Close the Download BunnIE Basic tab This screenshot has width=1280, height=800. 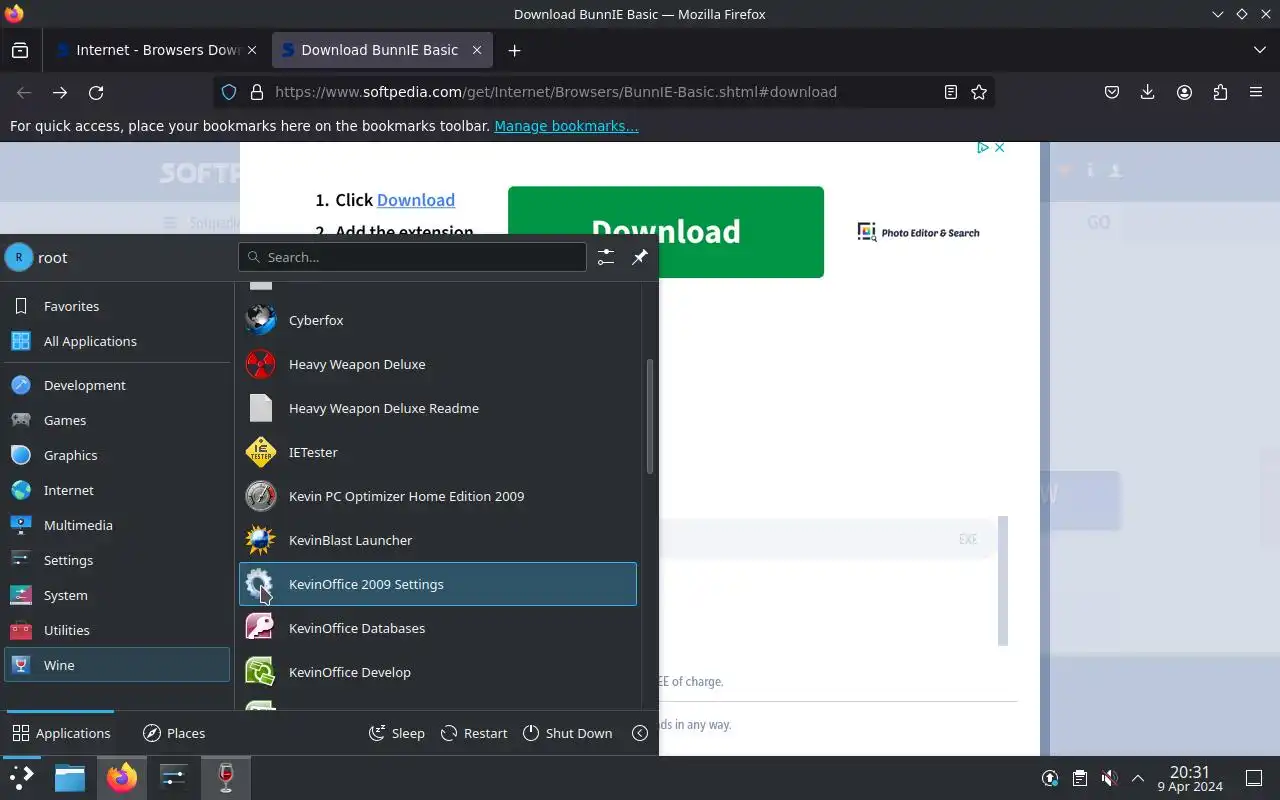(x=477, y=50)
